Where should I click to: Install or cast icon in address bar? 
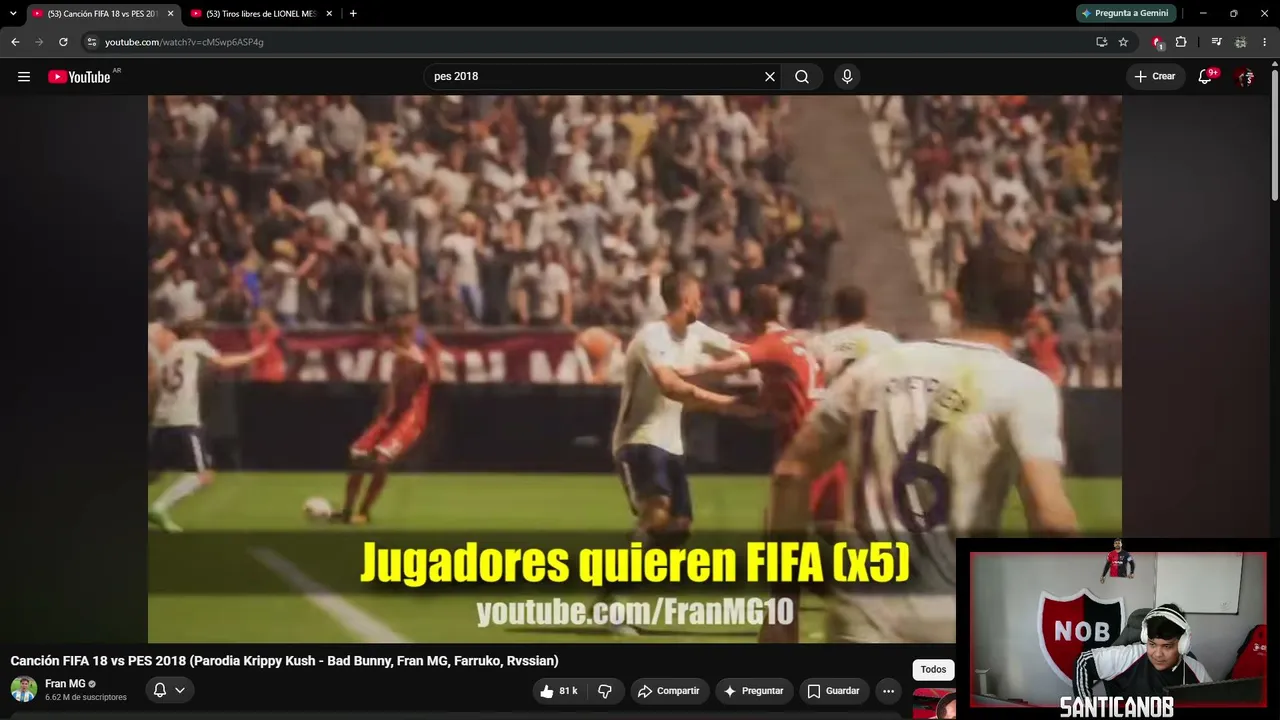coord(1101,42)
